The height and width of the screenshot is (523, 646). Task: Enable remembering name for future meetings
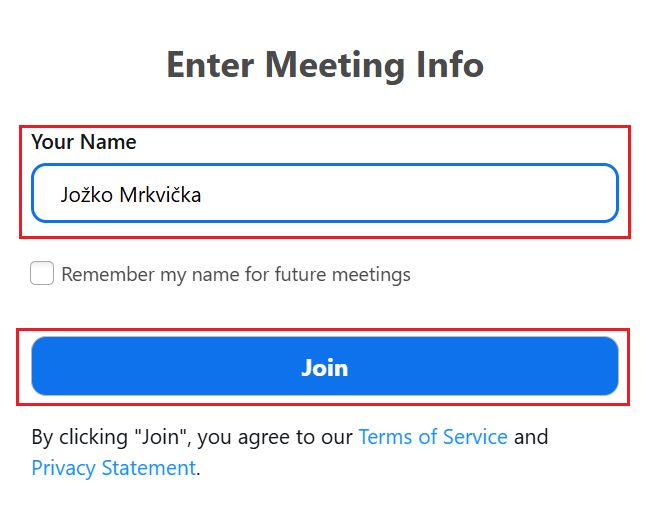point(42,273)
